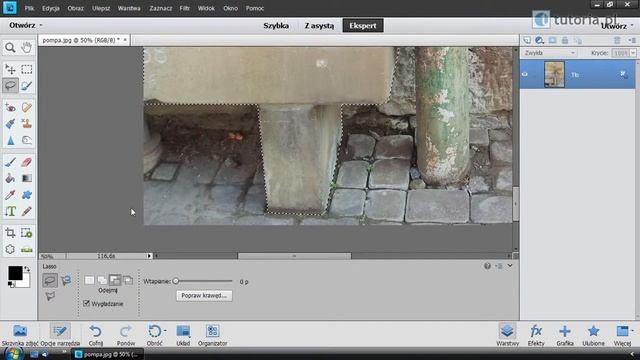Select the Color Picker eyedropper tool
The height and width of the screenshot is (360, 640).
(x=10, y=195)
